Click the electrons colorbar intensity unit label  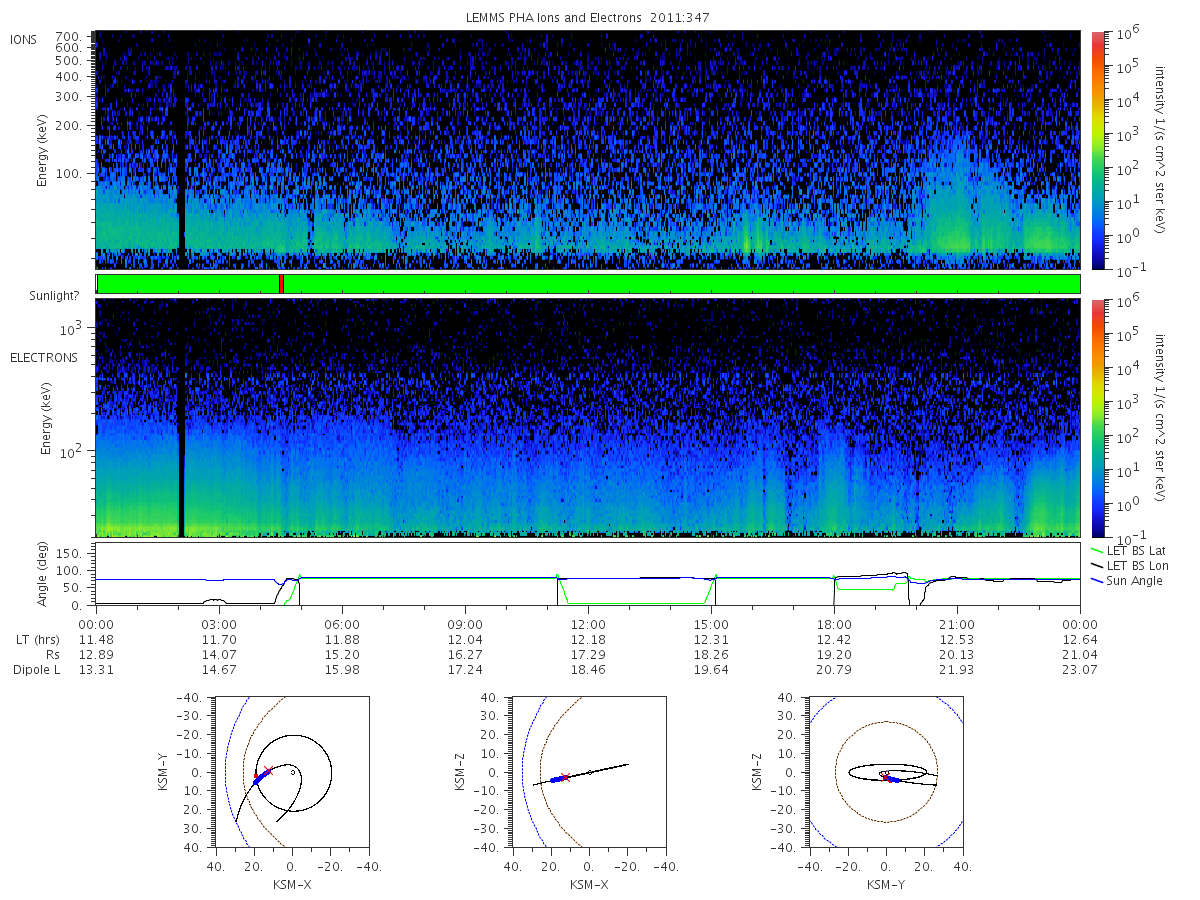[1161, 418]
